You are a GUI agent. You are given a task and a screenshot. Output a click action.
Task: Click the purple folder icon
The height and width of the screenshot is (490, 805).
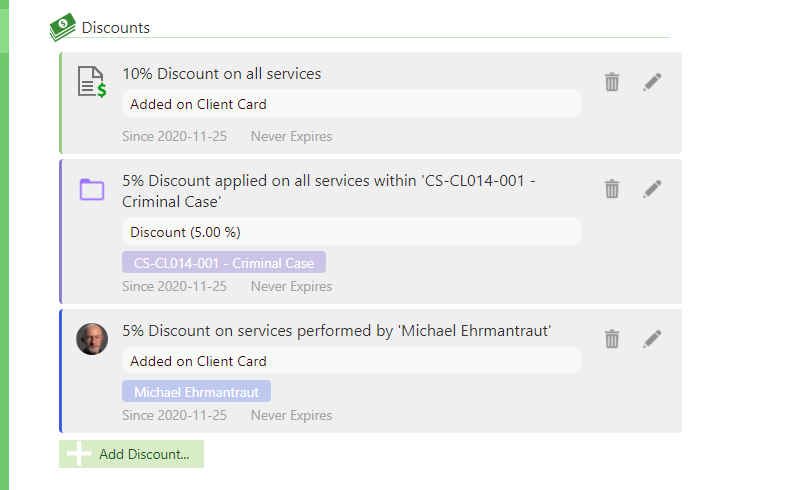point(92,189)
